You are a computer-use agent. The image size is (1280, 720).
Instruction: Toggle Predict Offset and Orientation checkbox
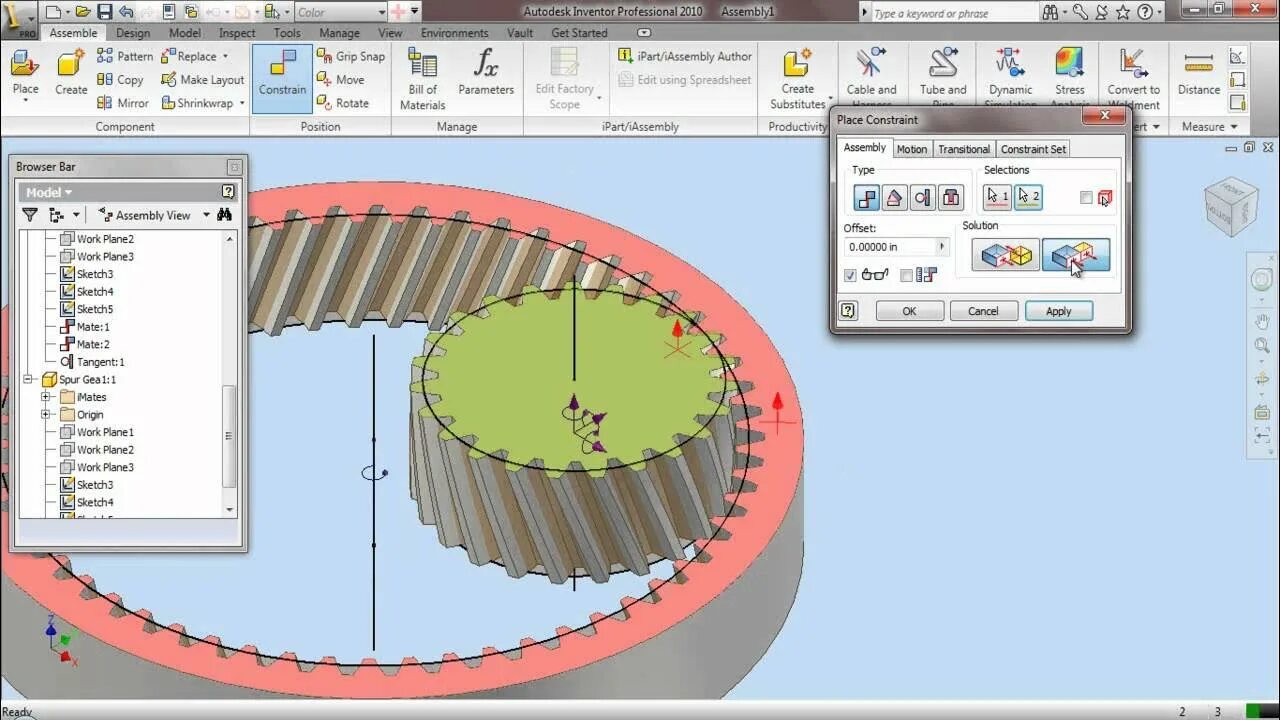[906, 275]
